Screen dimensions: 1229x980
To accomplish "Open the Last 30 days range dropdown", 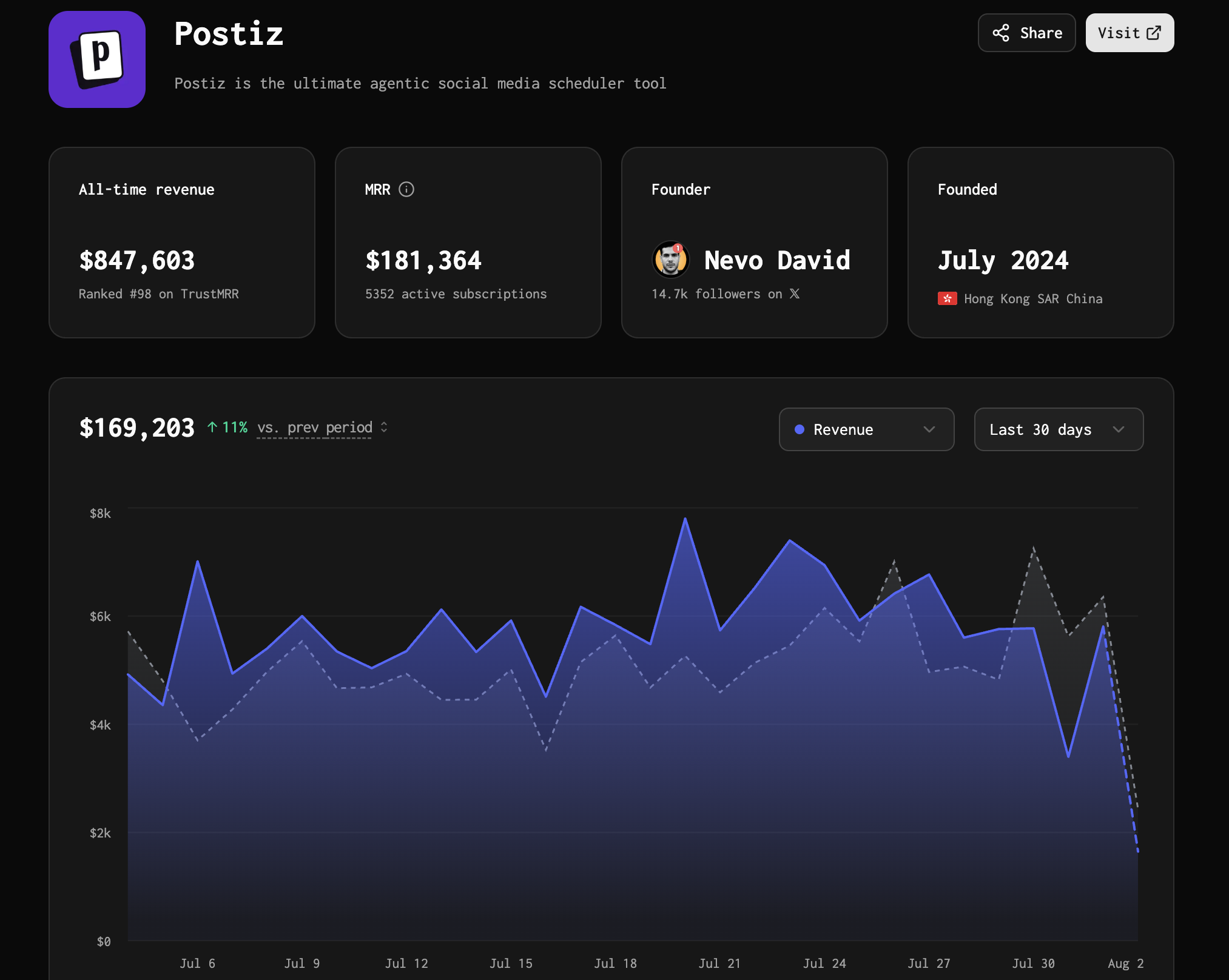I will [1059, 429].
